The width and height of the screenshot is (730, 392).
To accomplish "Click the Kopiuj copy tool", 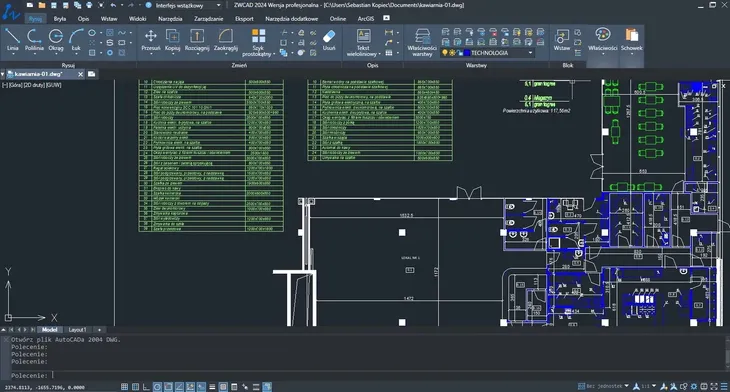I will (x=173, y=39).
